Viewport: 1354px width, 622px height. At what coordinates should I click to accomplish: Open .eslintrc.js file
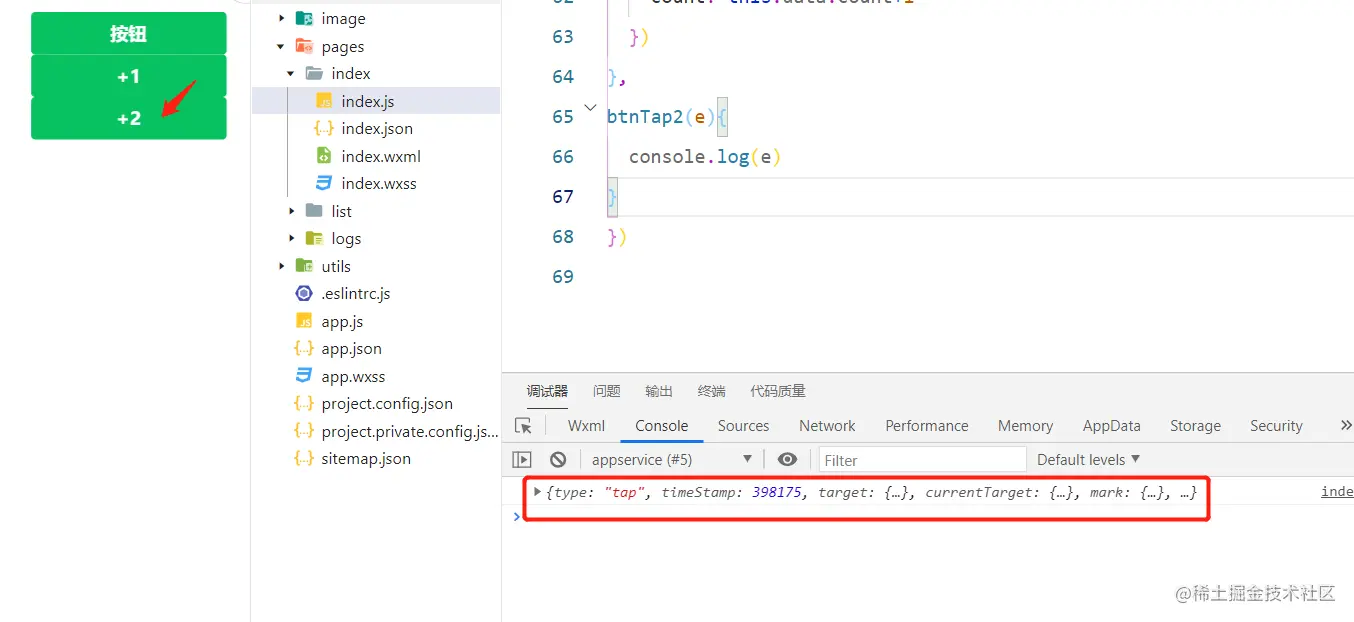click(x=355, y=293)
